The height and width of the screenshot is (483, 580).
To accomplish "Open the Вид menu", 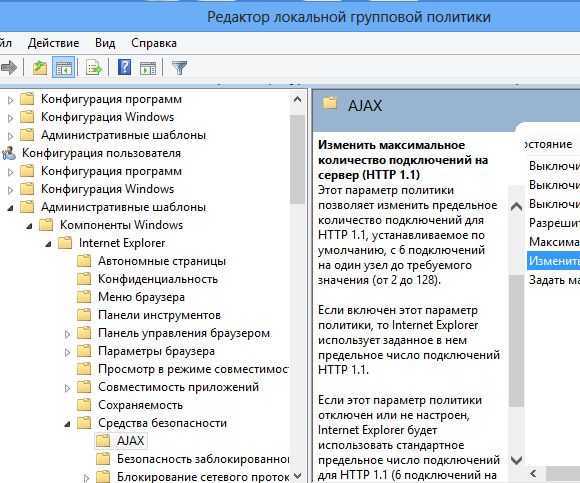I will 105,43.
